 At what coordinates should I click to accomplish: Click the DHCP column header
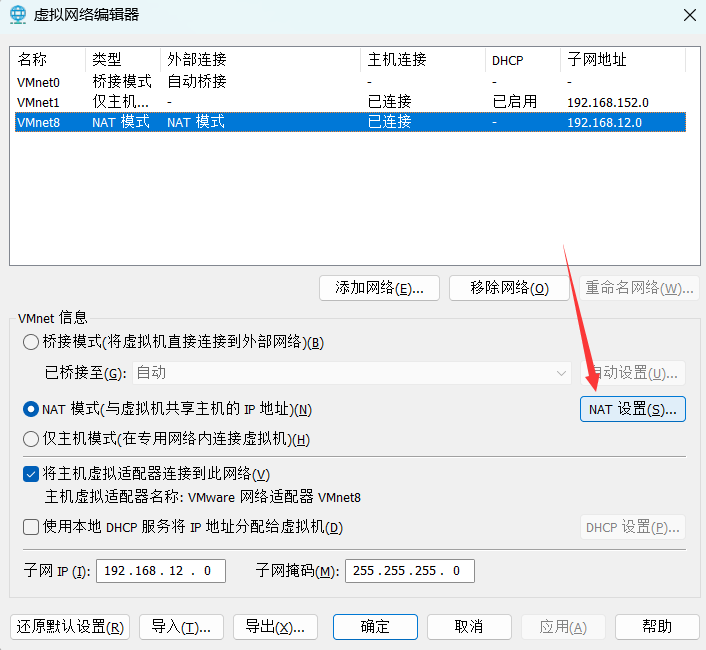pos(523,59)
